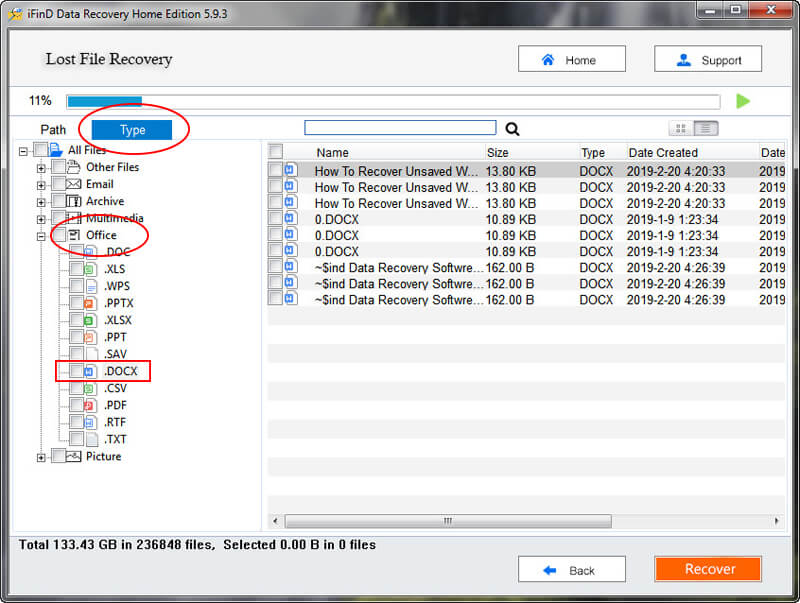This screenshot has width=800, height=603.
Task: Click the .XLS file type icon
Action: (90, 269)
